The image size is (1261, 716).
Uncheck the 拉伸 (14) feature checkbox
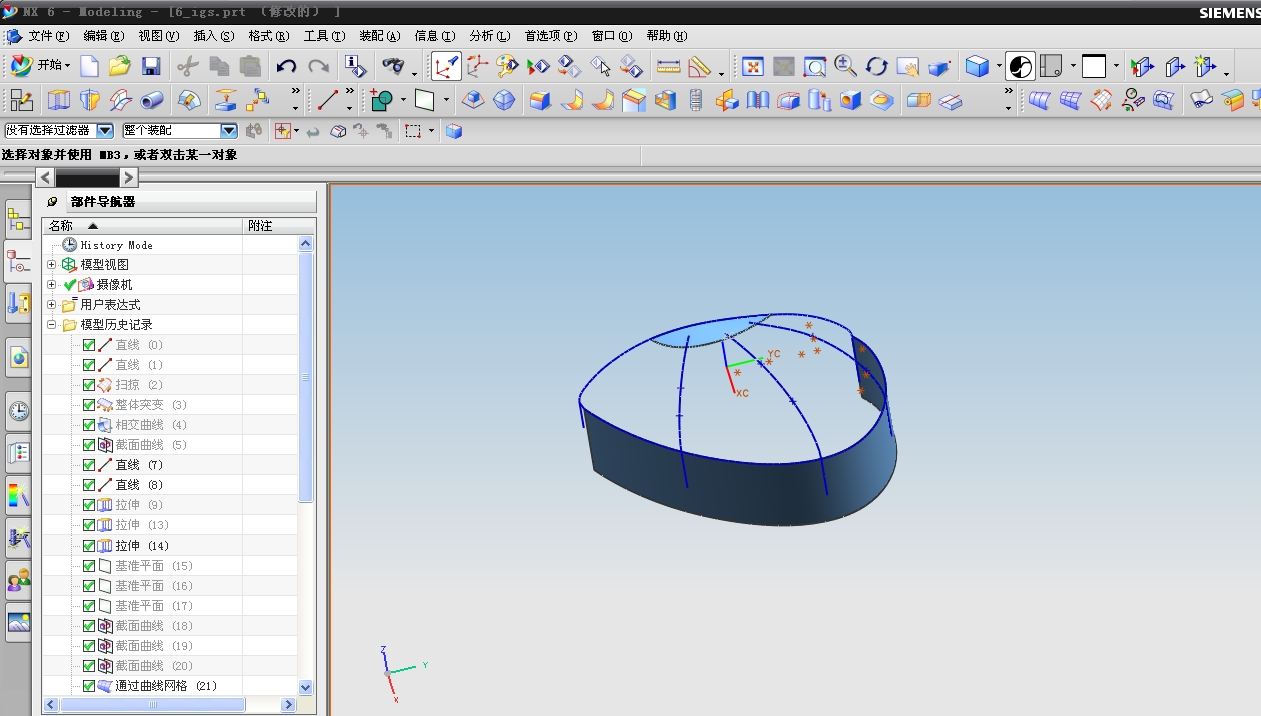pos(89,546)
